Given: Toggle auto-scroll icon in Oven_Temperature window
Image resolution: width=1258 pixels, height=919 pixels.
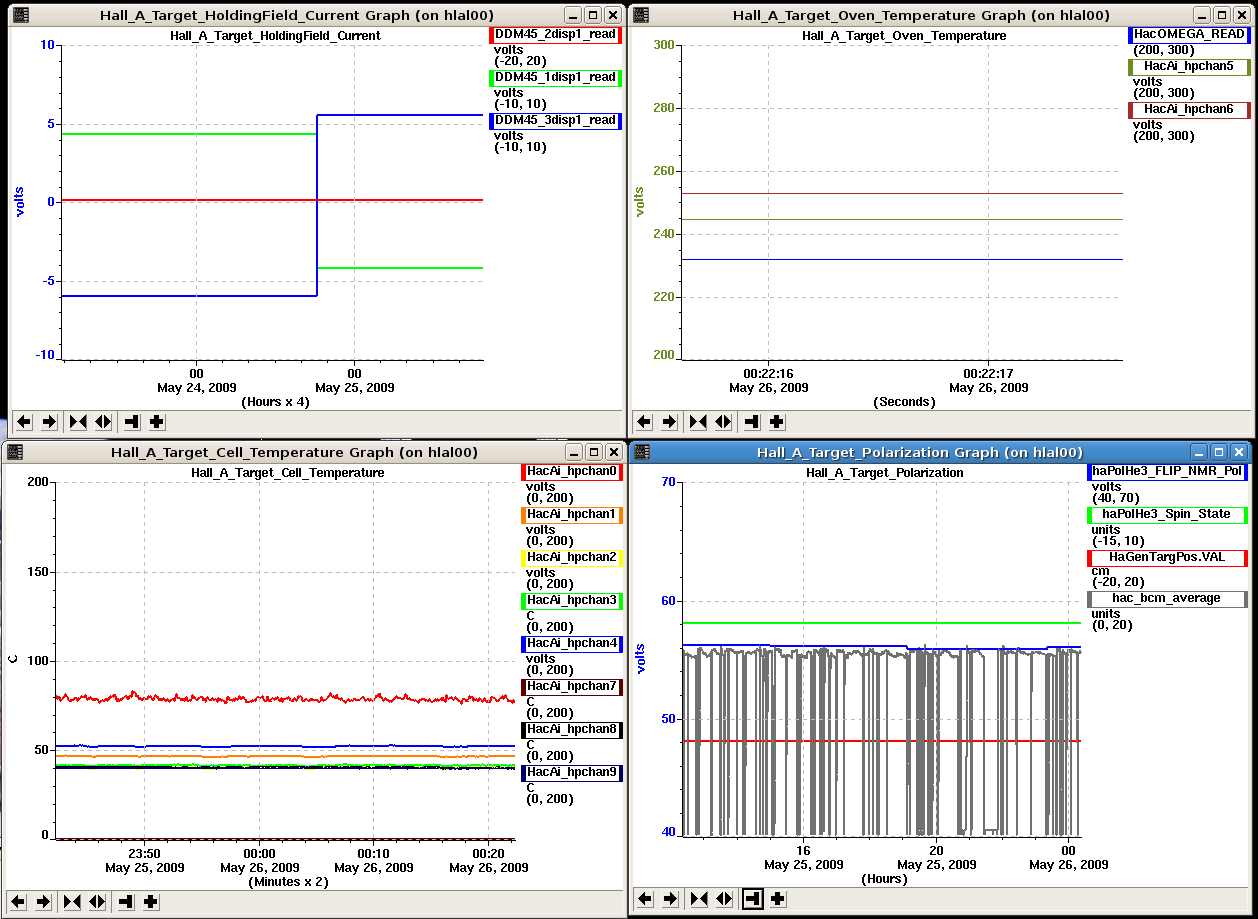Looking at the screenshot, I should pyautogui.click(x=752, y=422).
